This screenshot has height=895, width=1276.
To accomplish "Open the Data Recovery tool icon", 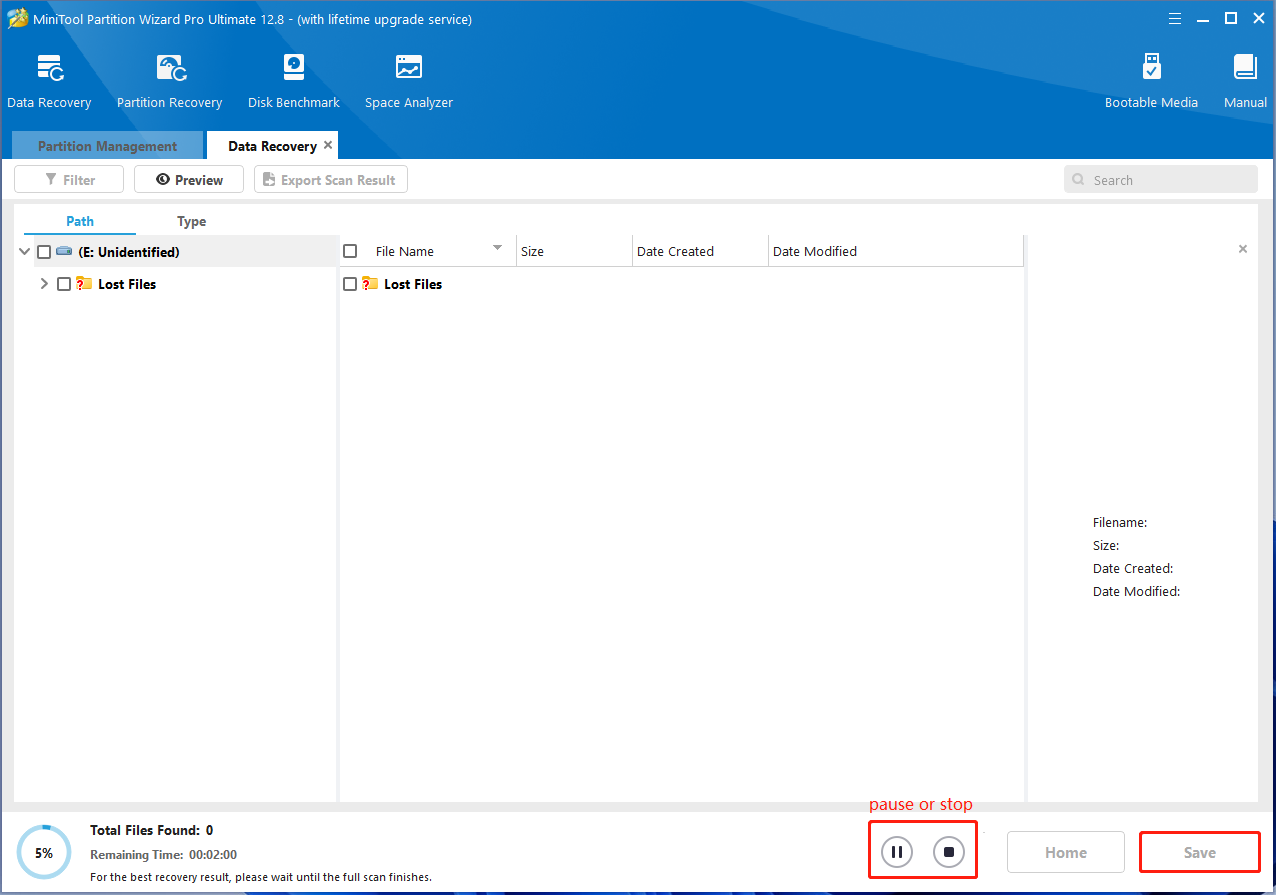I will [49, 69].
